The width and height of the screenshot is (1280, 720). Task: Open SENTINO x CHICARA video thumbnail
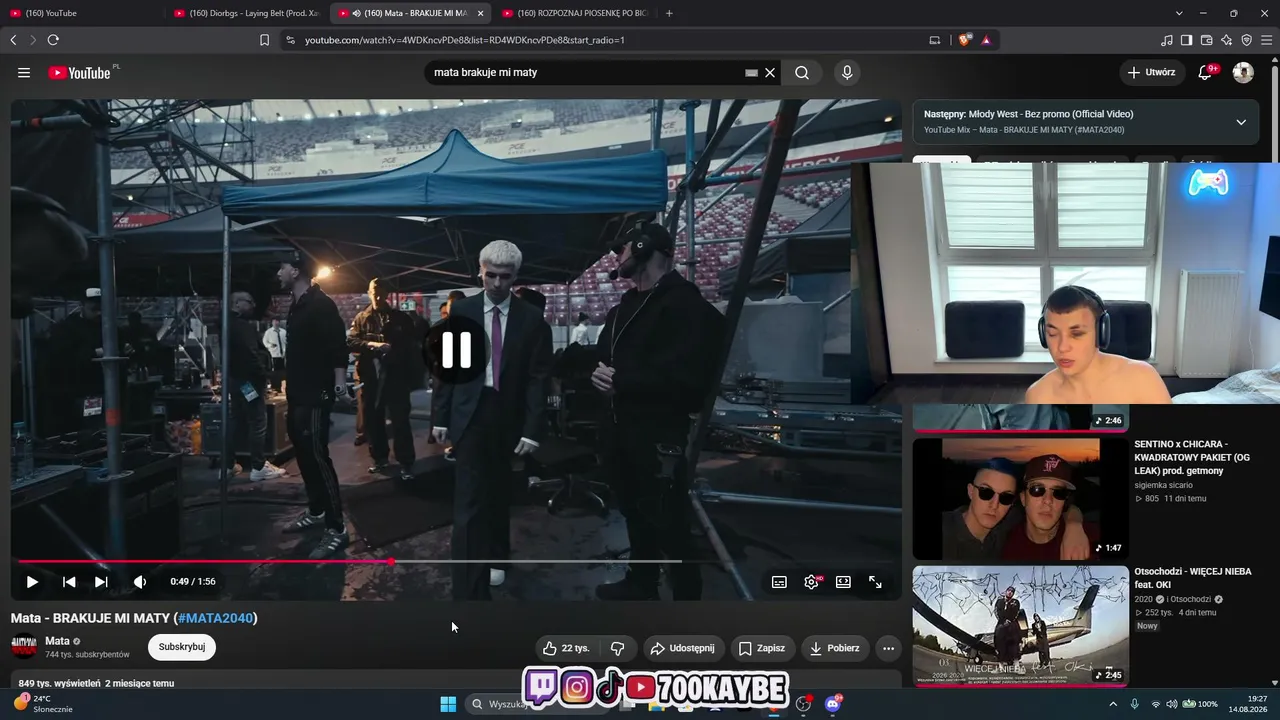pyautogui.click(x=1020, y=499)
